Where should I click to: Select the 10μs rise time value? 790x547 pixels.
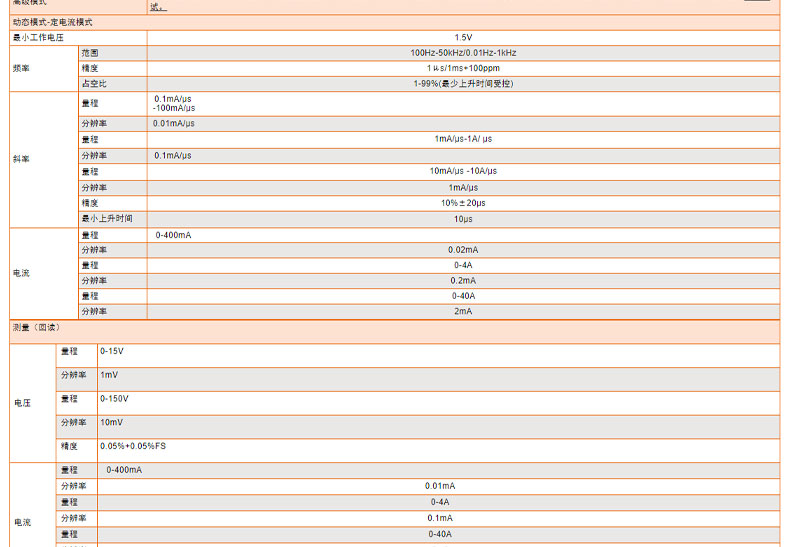[463, 218]
